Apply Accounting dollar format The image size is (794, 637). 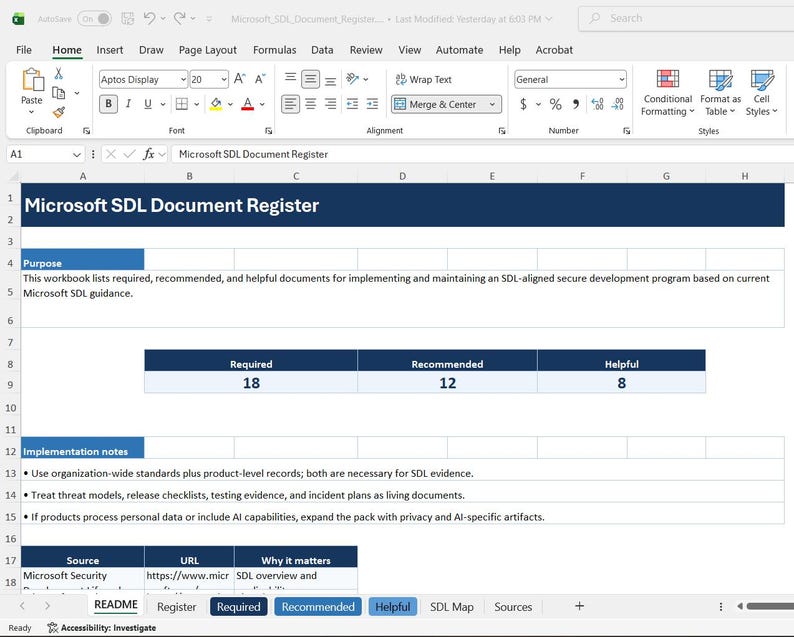(x=523, y=104)
